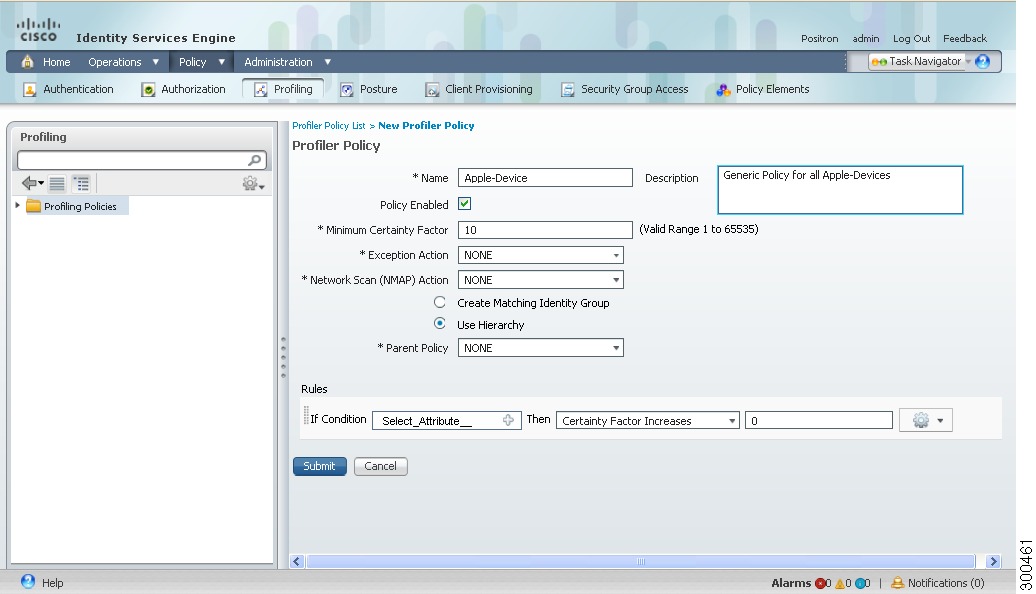Click the Authentication tab icon
Screen dimensions: 1036x594
(x=30, y=89)
